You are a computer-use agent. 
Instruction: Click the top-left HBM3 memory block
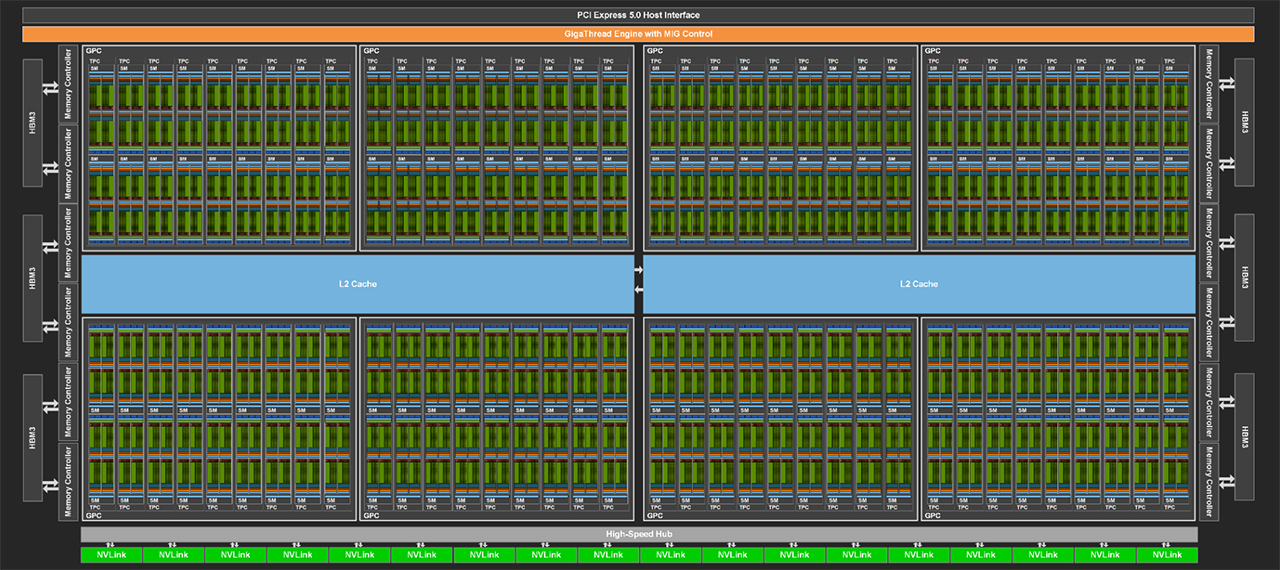click(33, 122)
